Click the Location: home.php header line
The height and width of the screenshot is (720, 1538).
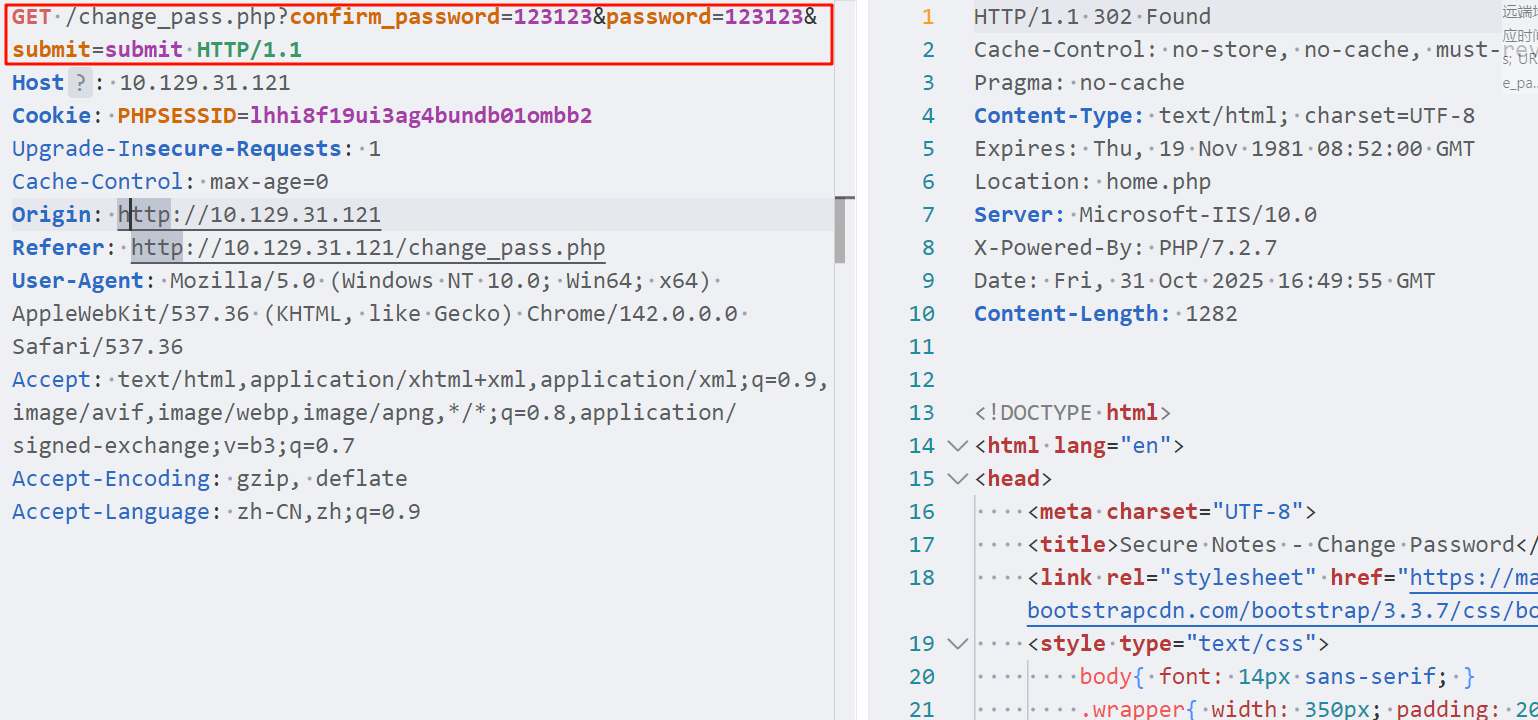point(1092,182)
